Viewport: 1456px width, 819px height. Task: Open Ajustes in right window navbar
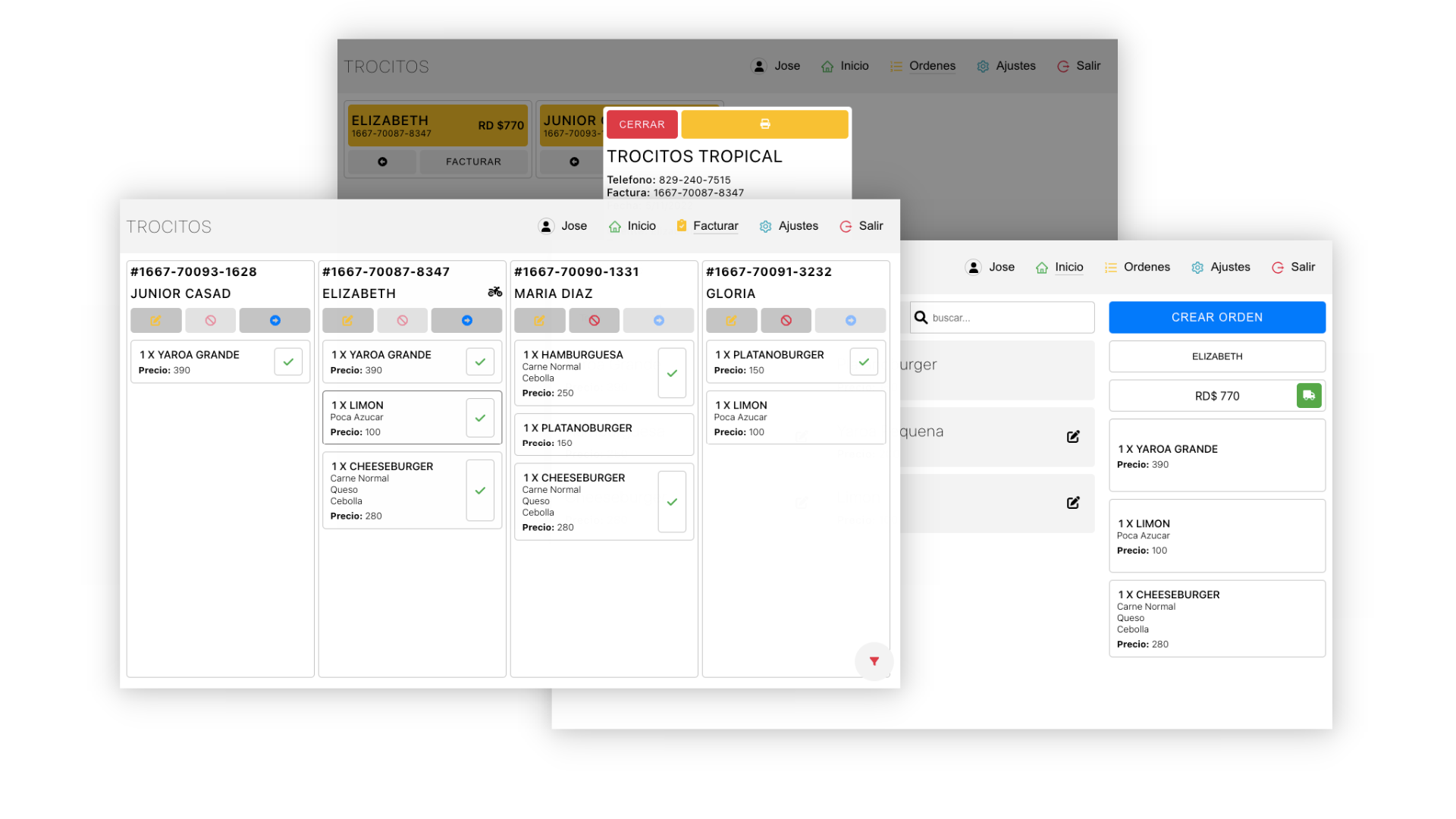[1220, 267]
